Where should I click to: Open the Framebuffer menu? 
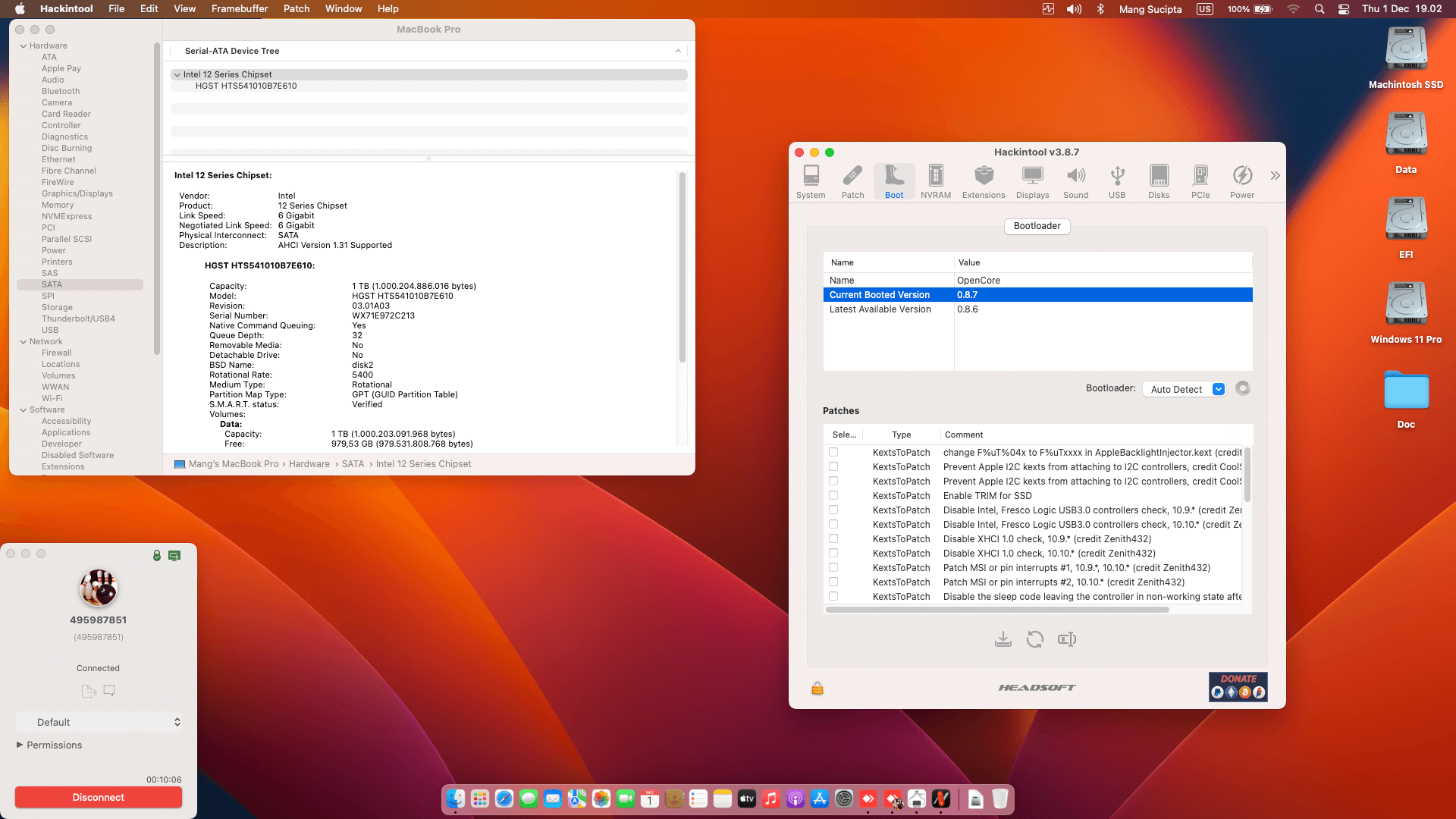pos(240,9)
